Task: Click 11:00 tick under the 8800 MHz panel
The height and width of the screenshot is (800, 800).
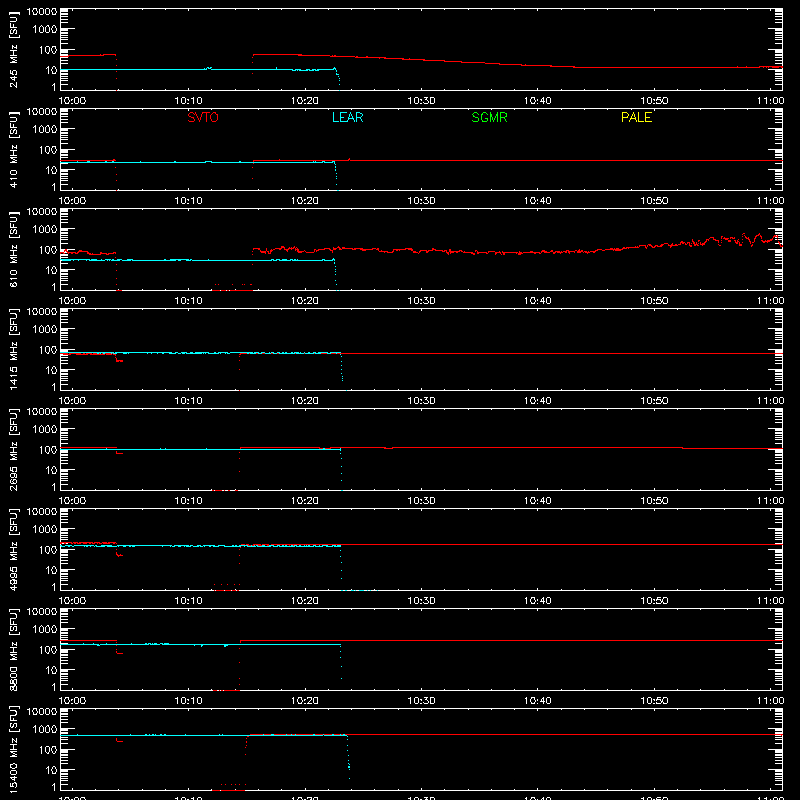Action: (x=770, y=701)
